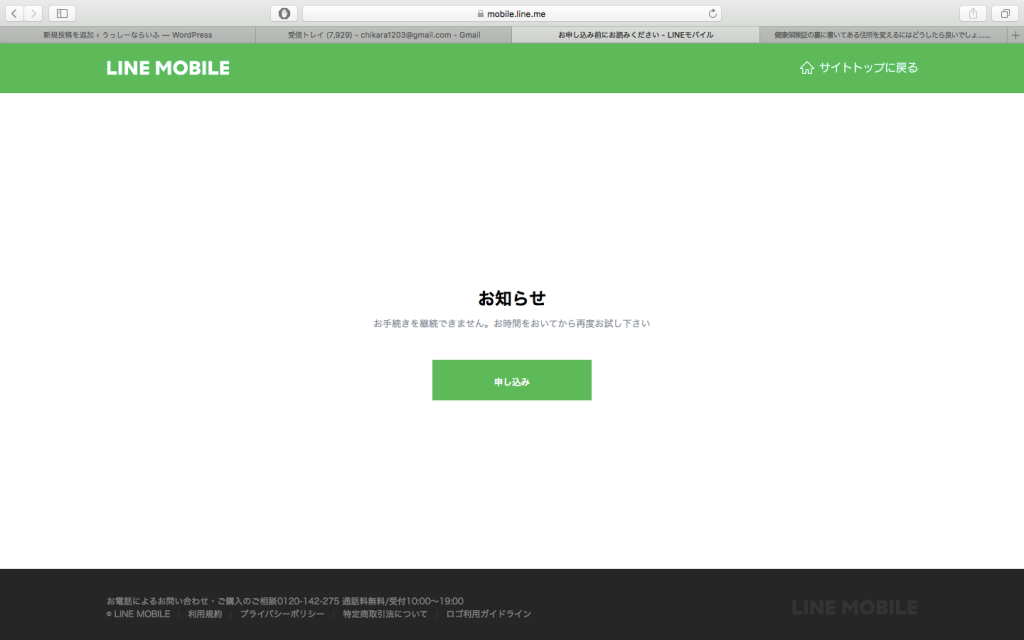1024x640 pixels.
Task: Open the 特定商取引法について footer link
Action: (x=385, y=614)
